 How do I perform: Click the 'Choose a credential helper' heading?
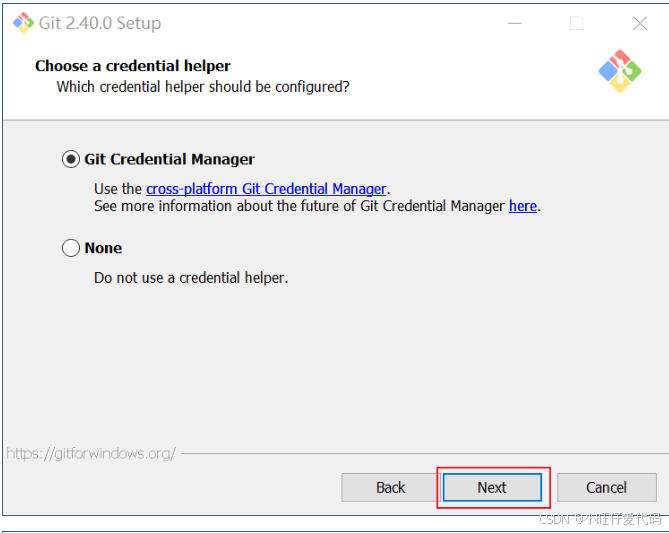(x=133, y=66)
